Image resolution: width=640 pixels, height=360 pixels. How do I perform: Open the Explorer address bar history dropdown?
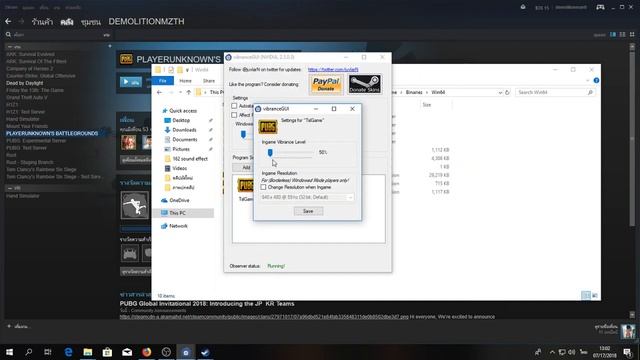coord(500,93)
